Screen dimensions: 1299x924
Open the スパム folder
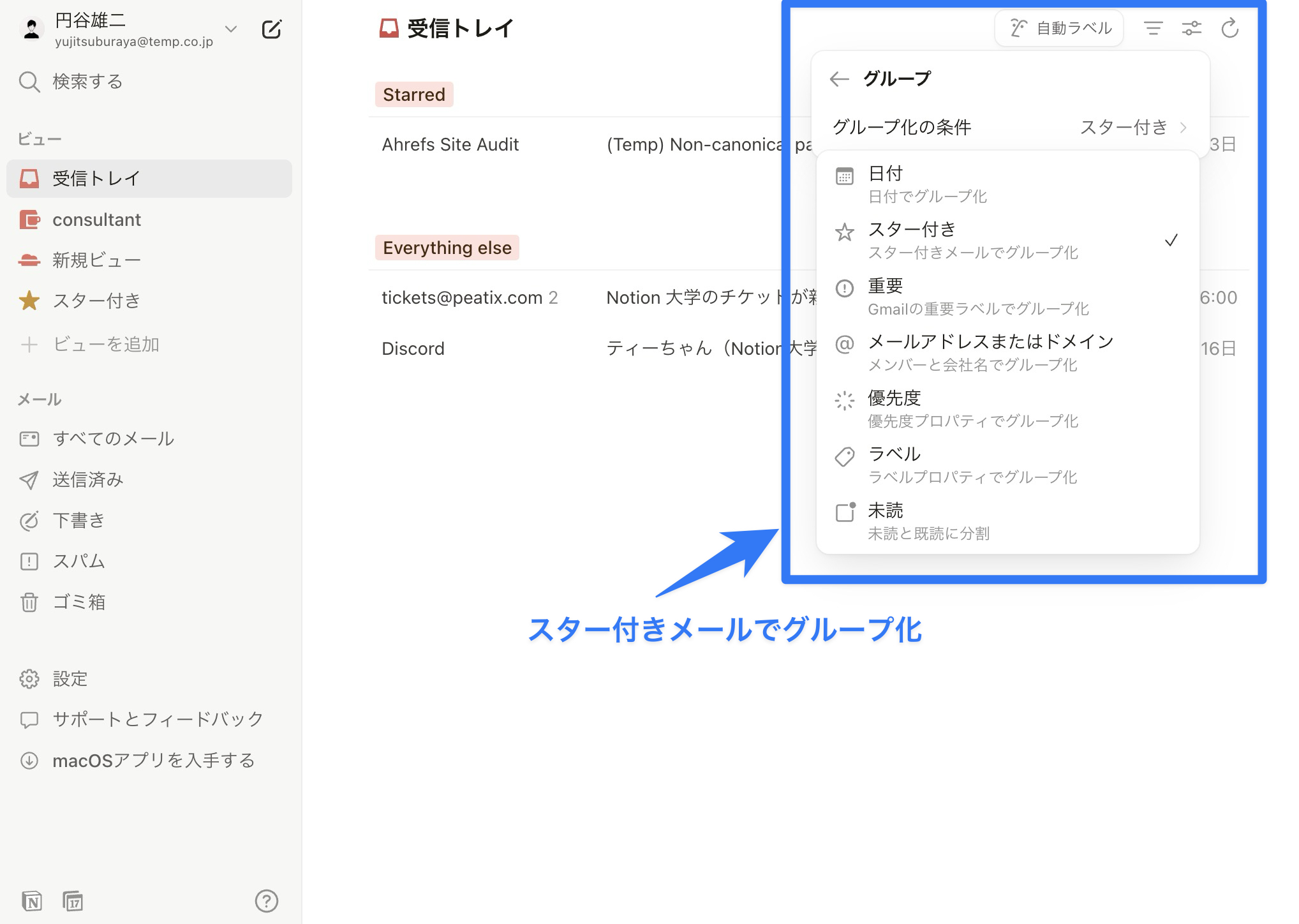[149, 562]
